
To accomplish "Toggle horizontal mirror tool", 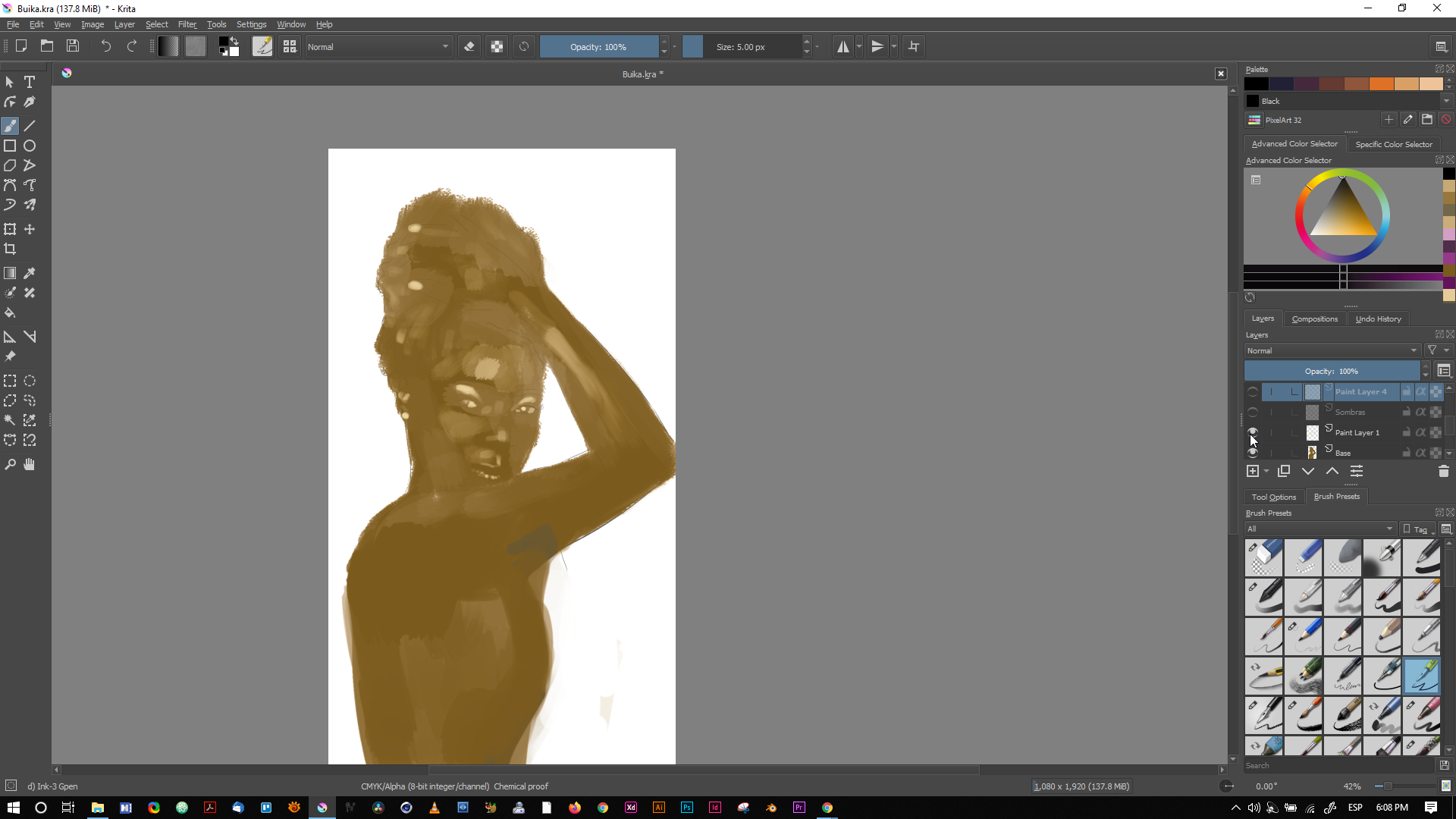I will pyautogui.click(x=843, y=46).
